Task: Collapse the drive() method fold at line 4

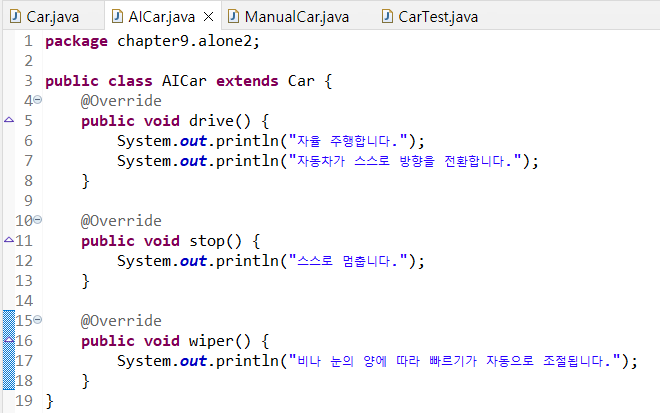Action: pyautogui.click(x=37, y=101)
